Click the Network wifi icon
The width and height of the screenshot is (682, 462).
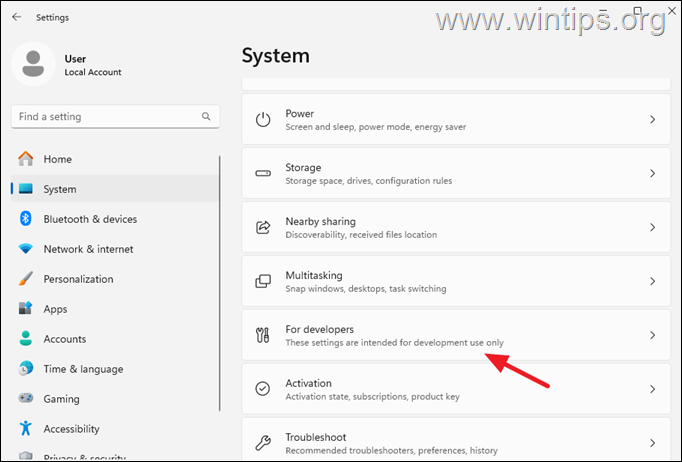(26, 249)
